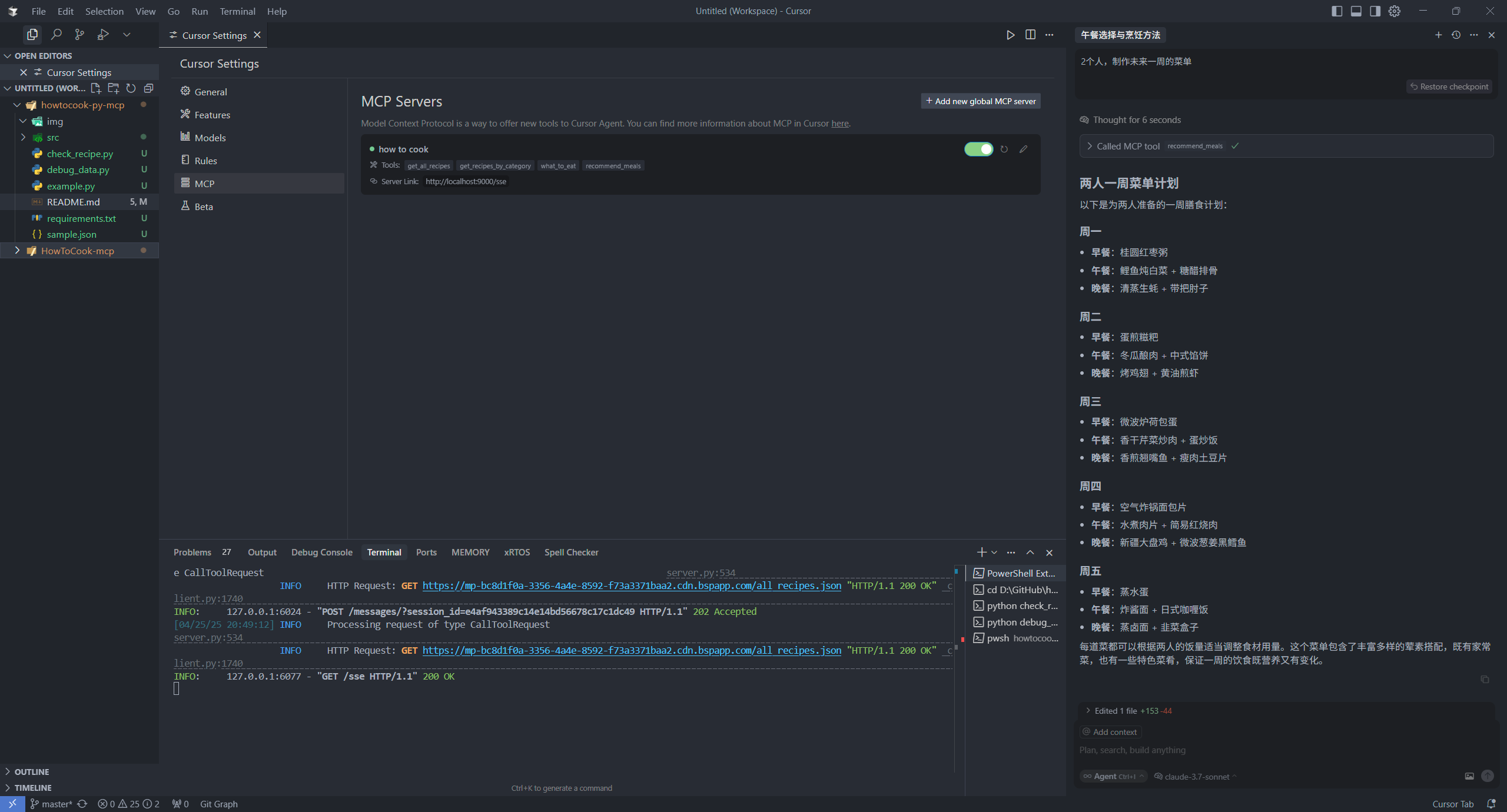Disable the how to cook server toggle
This screenshot has width=1507, height=812.
pos(978,149)
